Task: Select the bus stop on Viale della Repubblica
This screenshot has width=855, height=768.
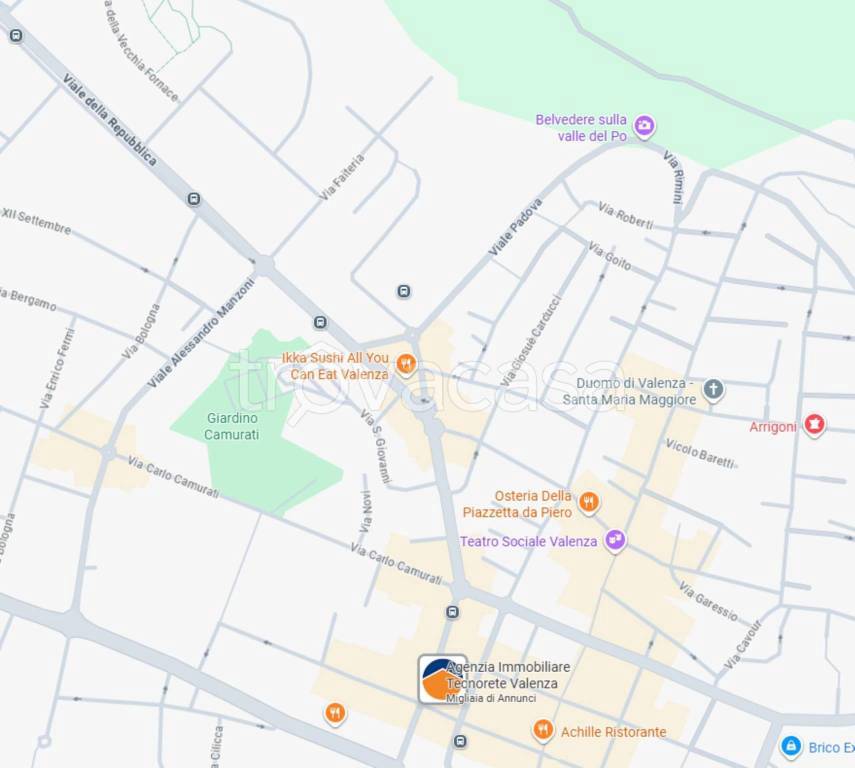Action: tap(194, 199)
